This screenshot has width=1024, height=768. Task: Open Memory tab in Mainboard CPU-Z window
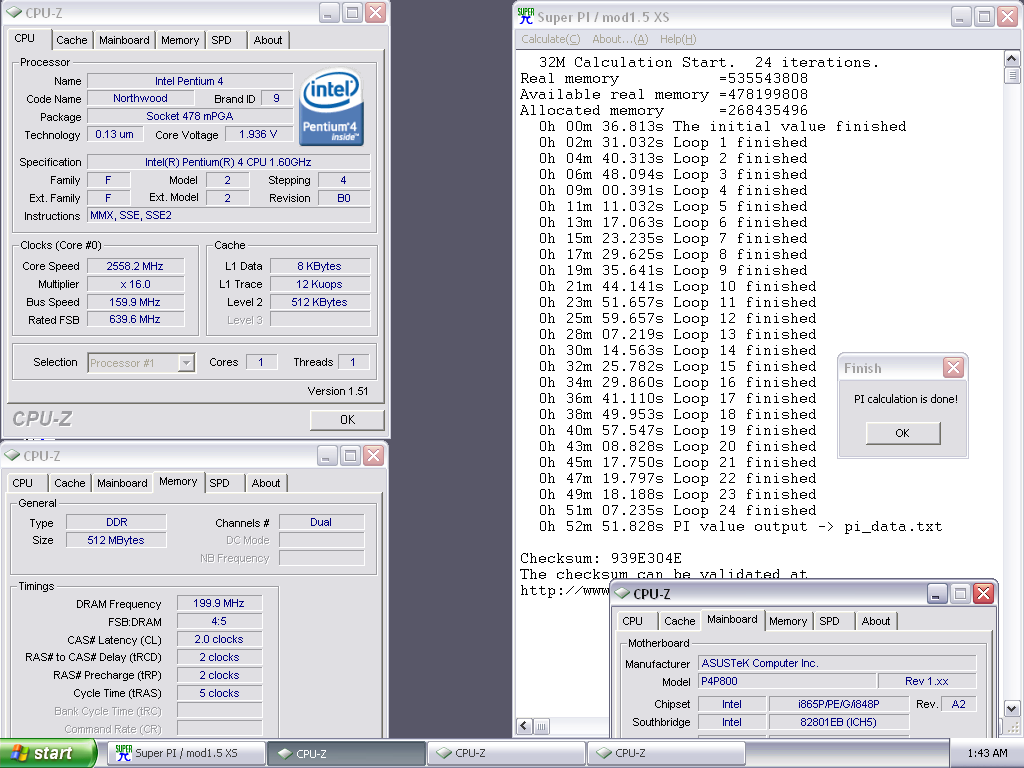(788, 621)
